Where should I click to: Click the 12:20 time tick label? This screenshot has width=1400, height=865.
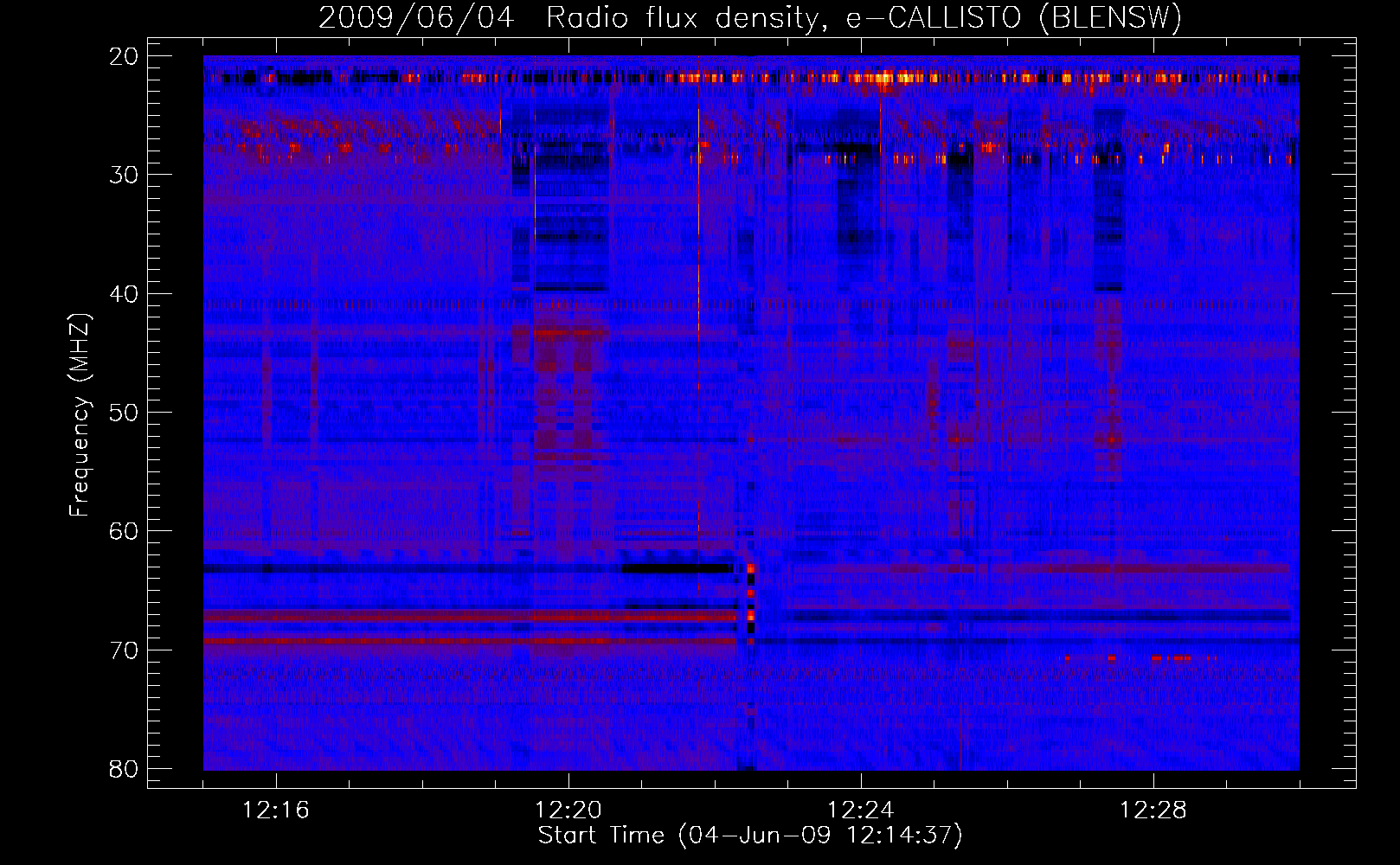(x=568, y=811)
